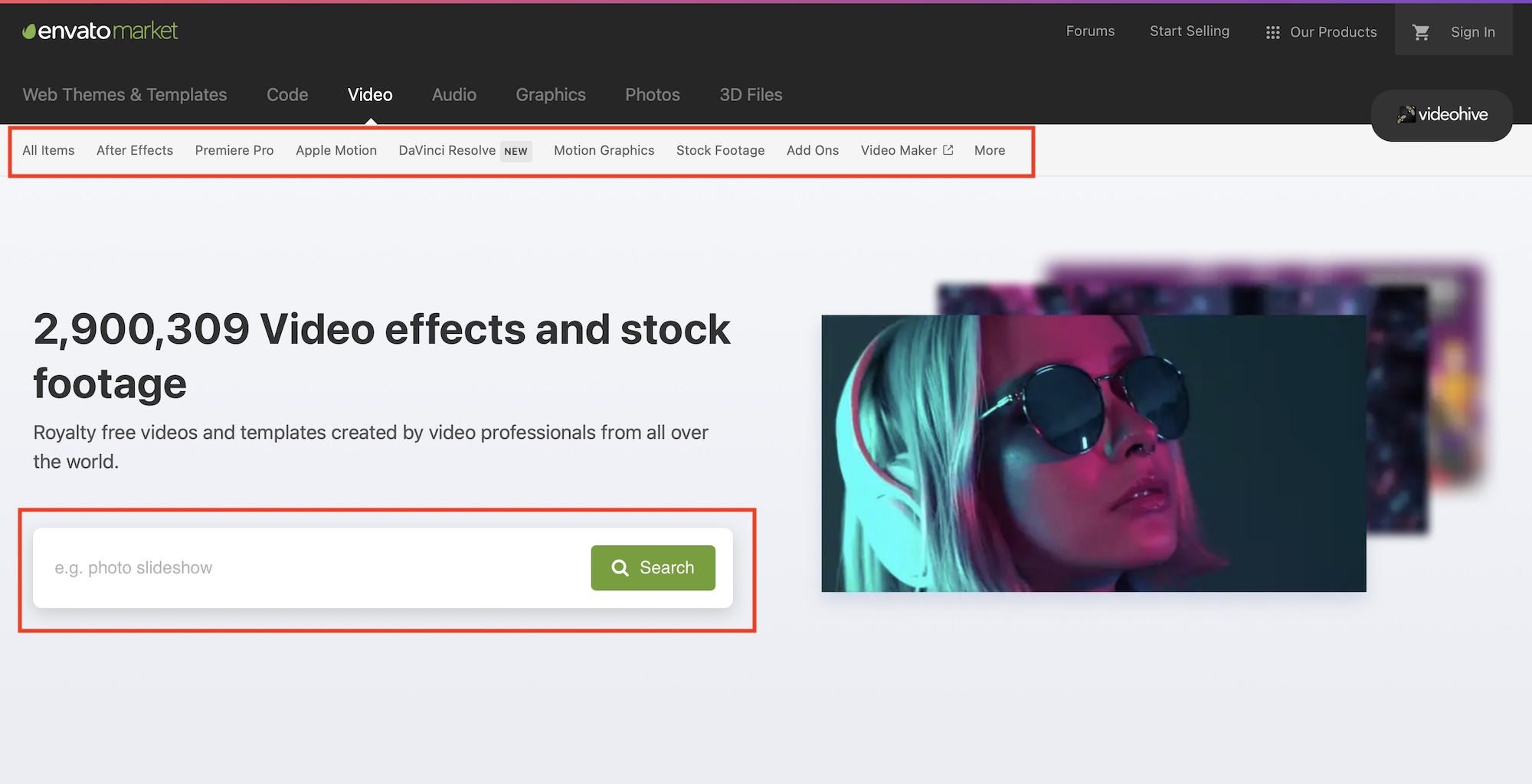This screenshot has width=1532, height=784.
Task: Open the Forums link
Action: point(1090,31)
